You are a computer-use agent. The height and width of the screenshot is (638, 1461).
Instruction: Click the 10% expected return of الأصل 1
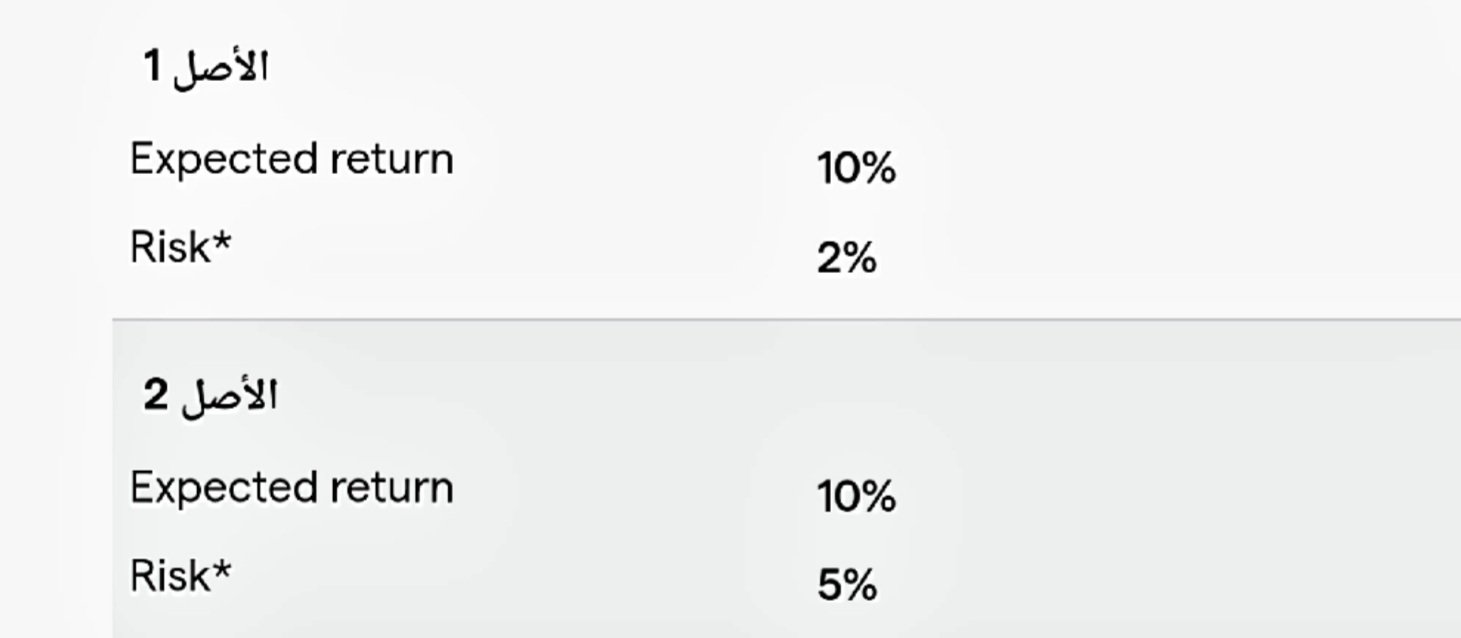856,169
